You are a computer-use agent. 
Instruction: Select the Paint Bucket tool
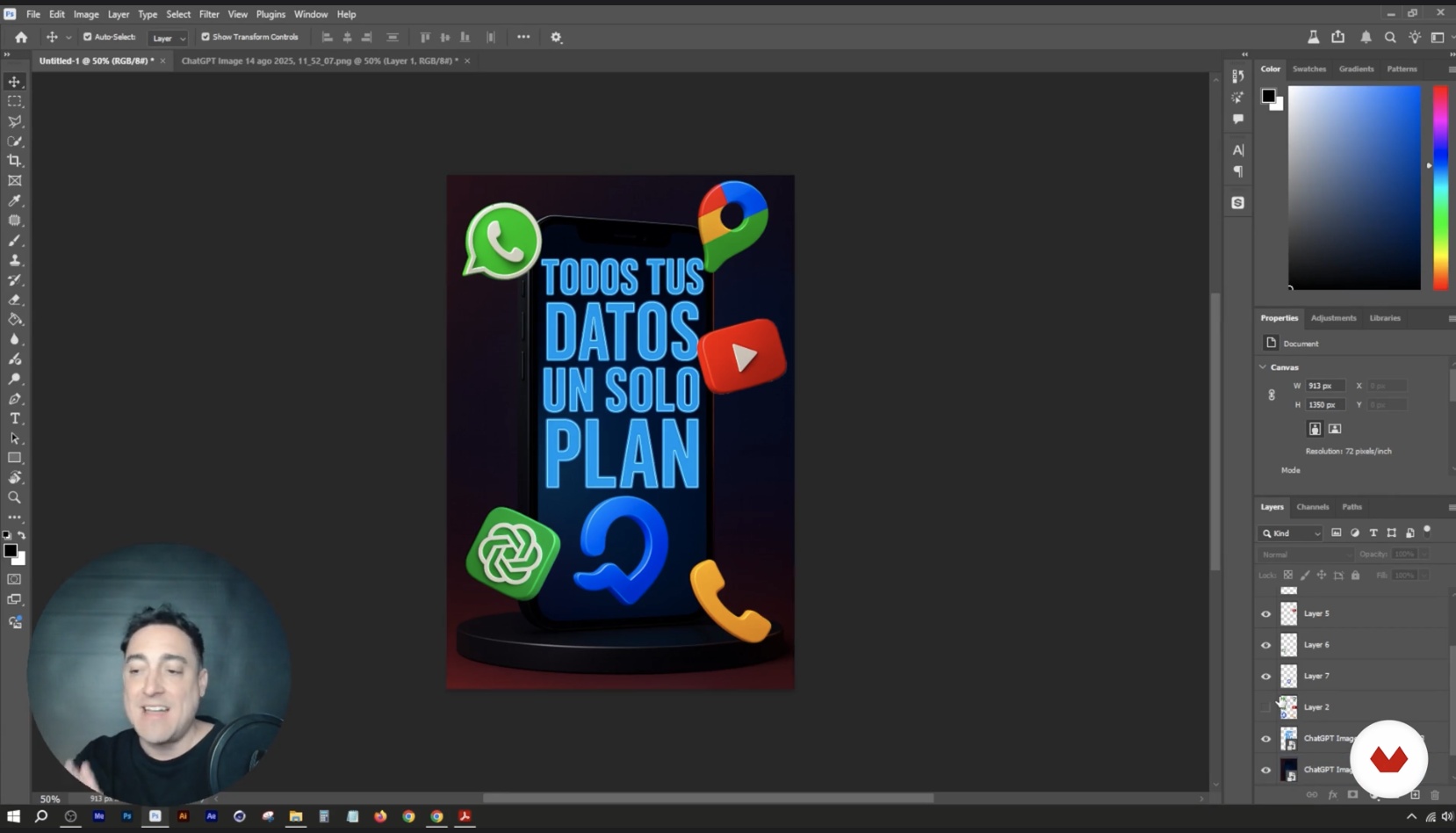tap(15, 320)
